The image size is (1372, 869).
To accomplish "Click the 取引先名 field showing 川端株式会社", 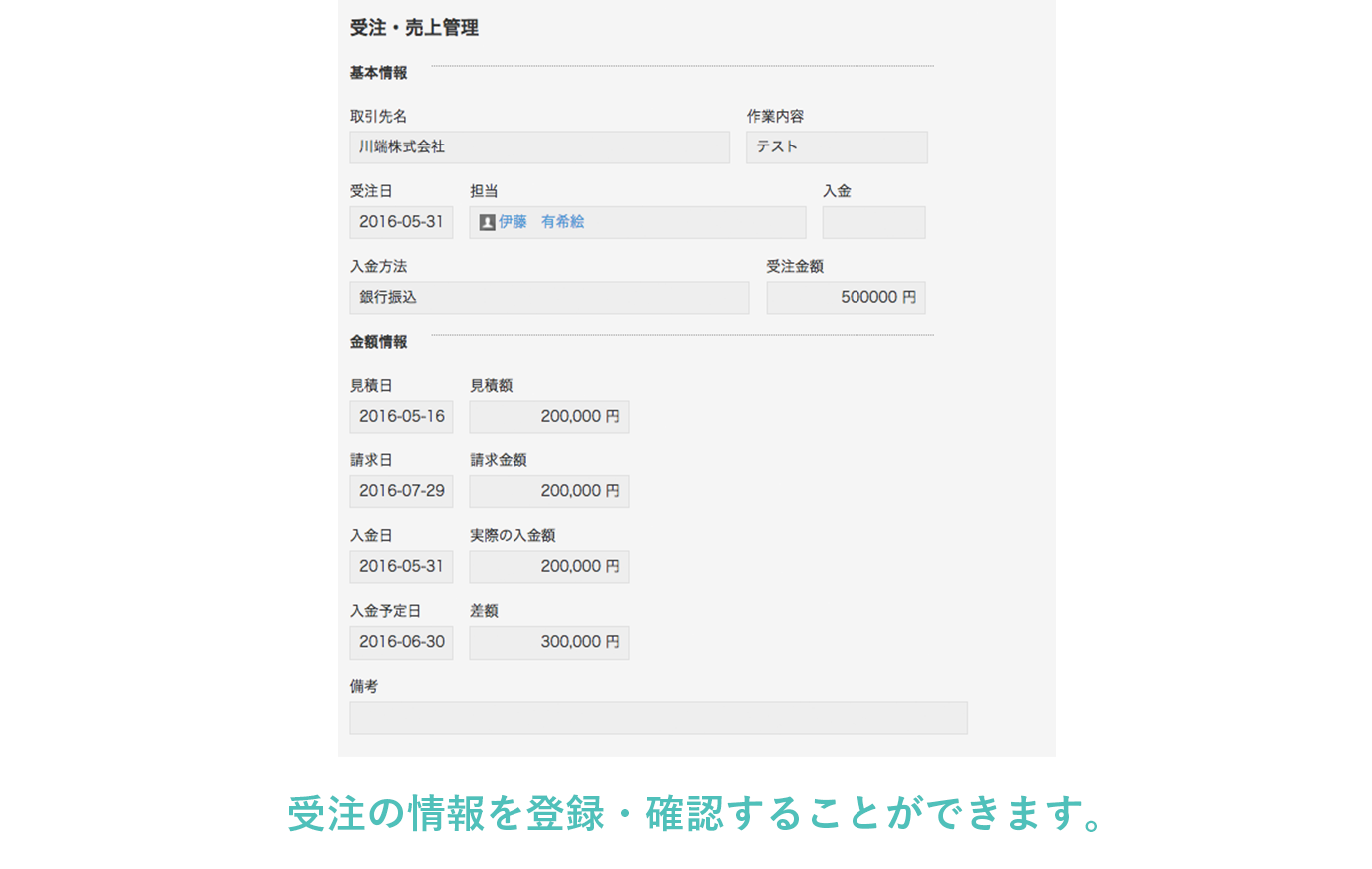I will point(539,147).
